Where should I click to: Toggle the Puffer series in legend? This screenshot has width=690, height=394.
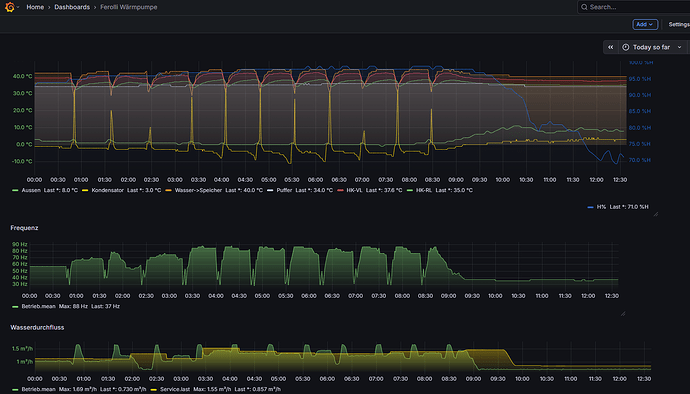coord(284,190)
